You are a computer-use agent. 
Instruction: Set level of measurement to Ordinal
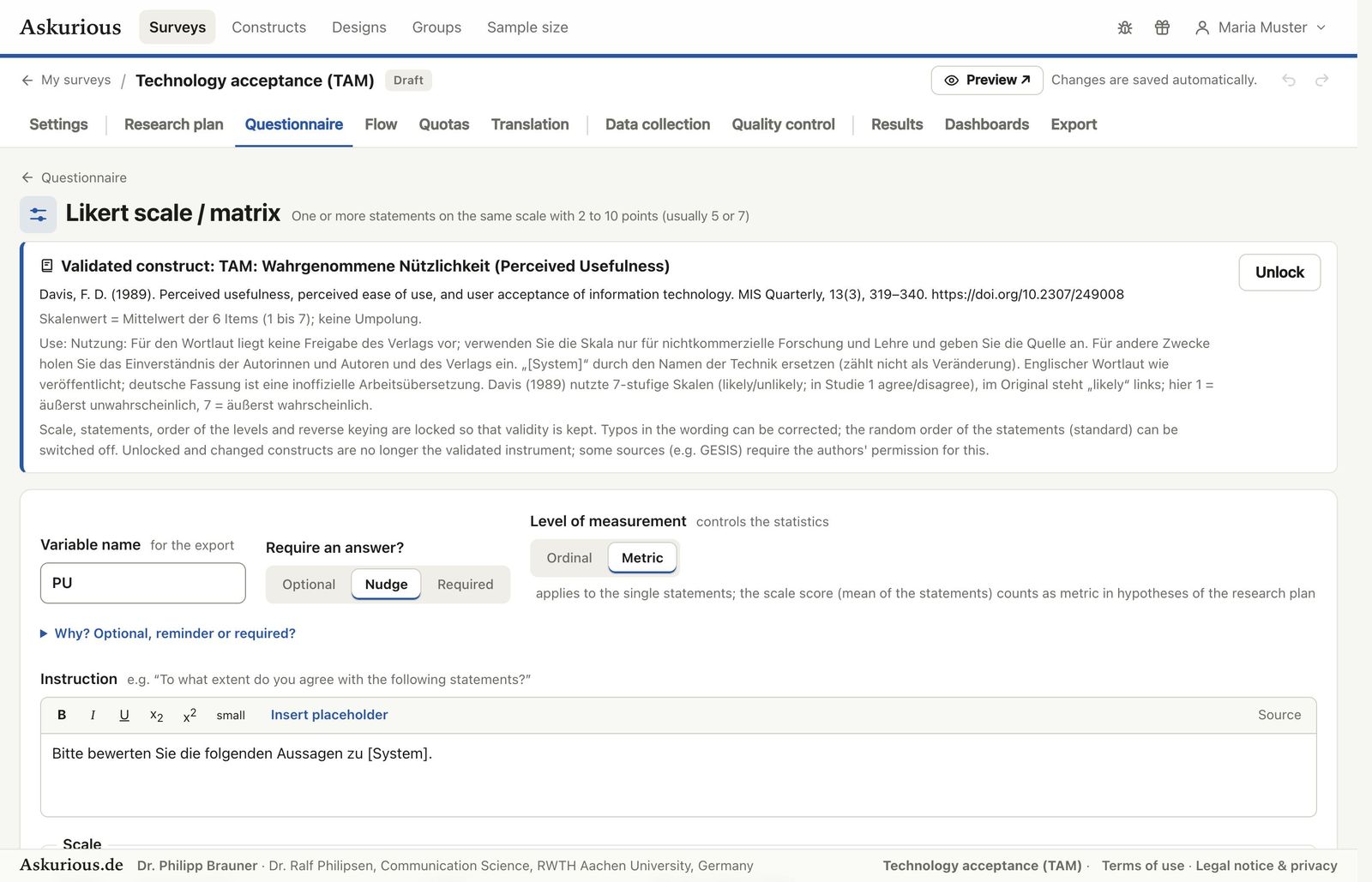(569, 558)
